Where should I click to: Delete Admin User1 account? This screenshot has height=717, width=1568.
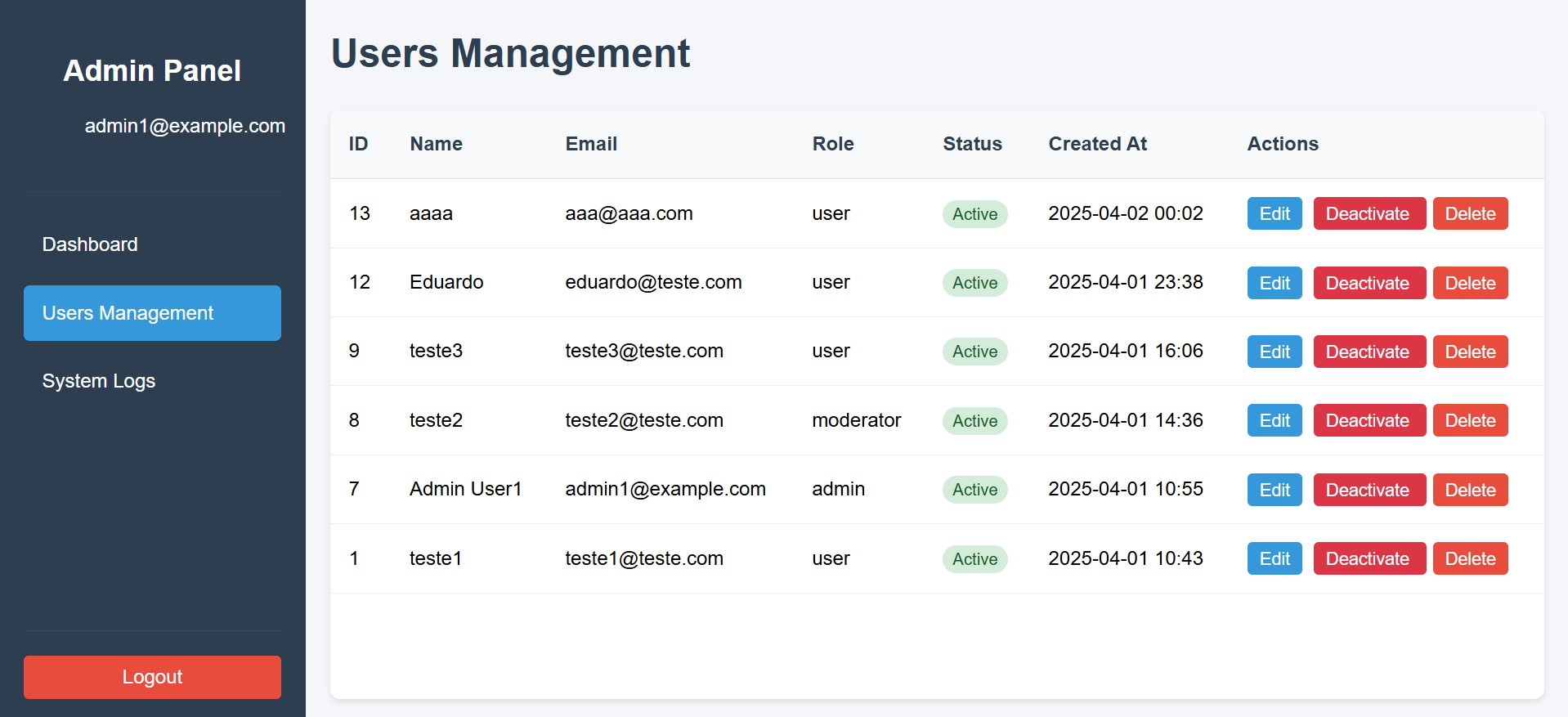1469,490
